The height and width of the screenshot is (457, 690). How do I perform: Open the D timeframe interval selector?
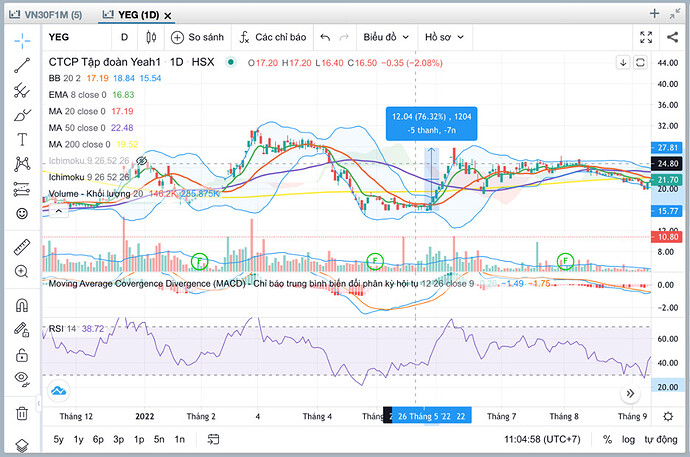pos(124,37)
